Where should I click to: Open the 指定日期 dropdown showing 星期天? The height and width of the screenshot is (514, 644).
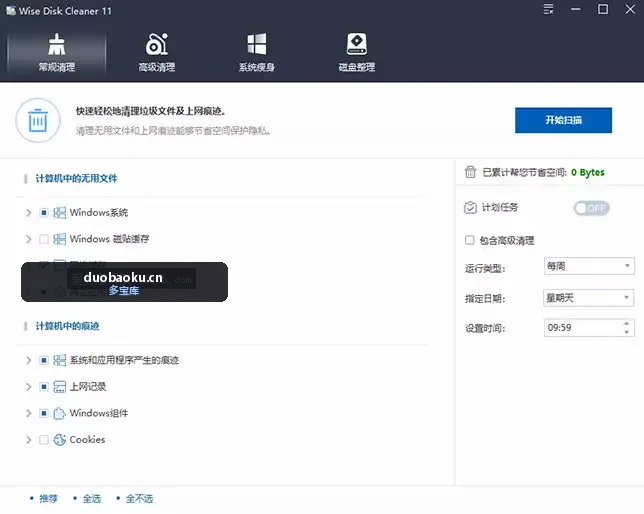pyautogui.click(x=589, y=297)
